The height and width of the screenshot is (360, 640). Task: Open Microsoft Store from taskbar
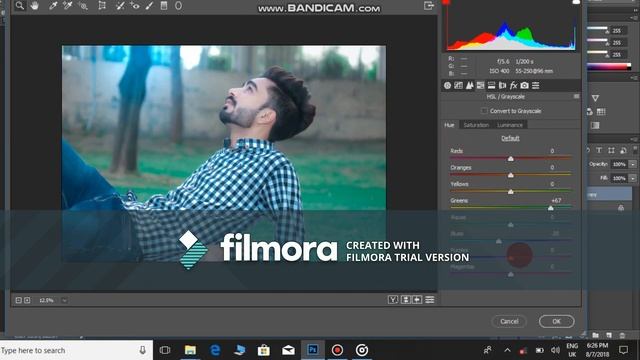(x=264, y=350)
